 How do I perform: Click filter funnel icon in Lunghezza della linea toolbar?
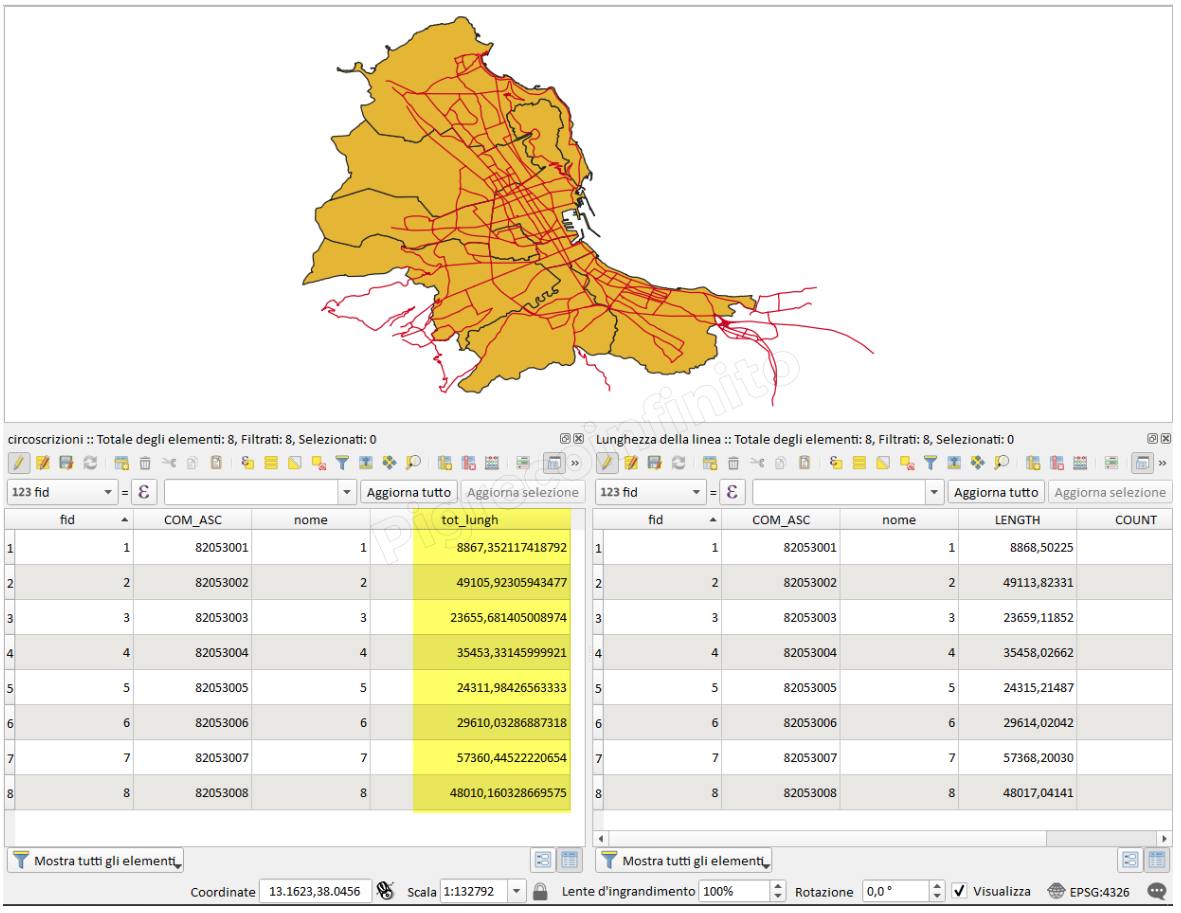point(930,463)
